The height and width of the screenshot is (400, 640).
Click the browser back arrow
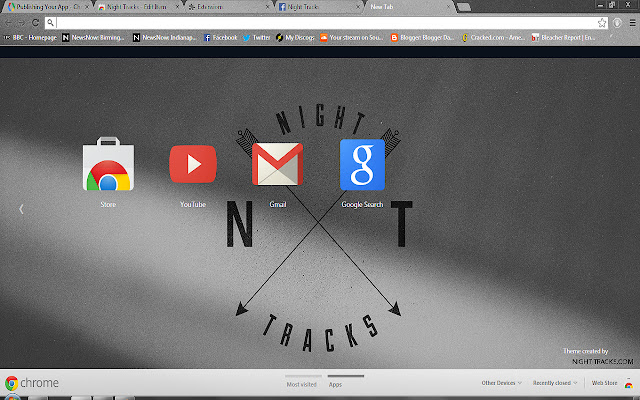point(8,23)
